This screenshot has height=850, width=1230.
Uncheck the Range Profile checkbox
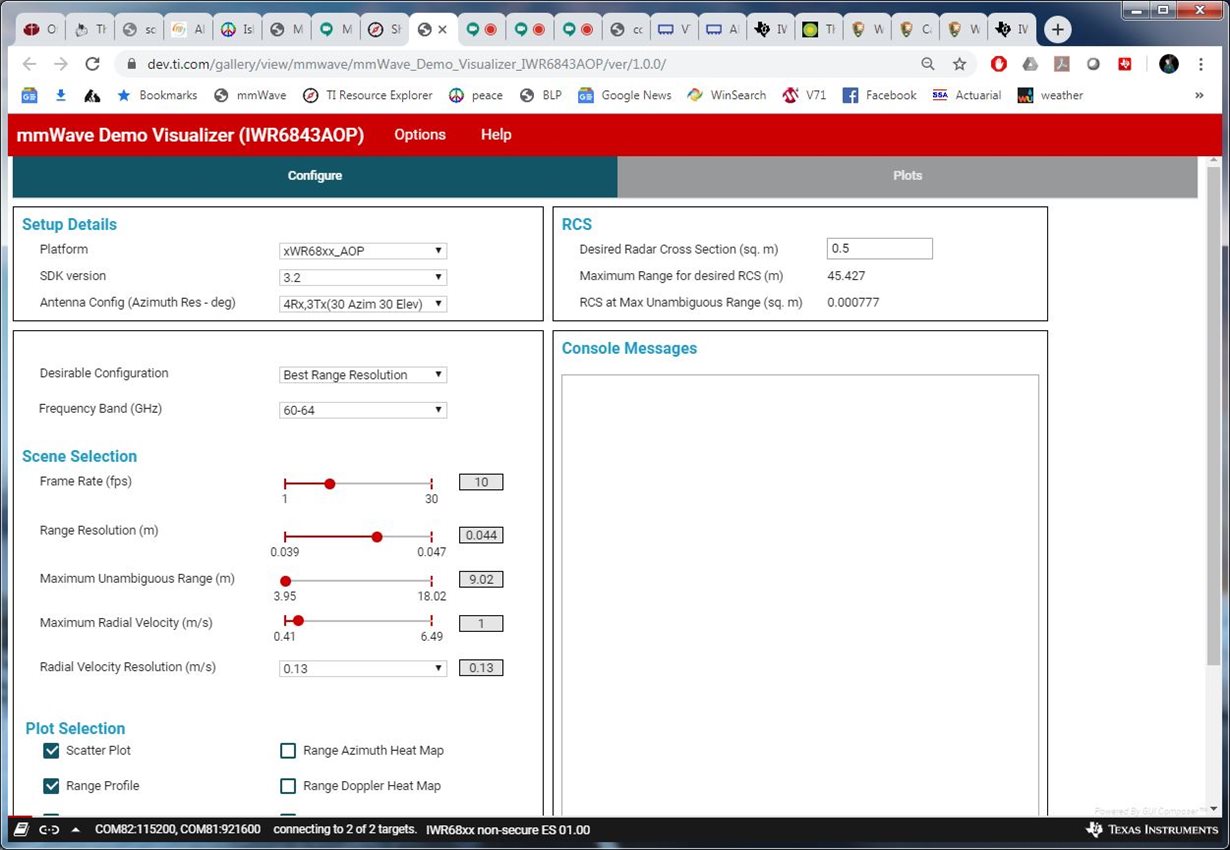point(51,785)
